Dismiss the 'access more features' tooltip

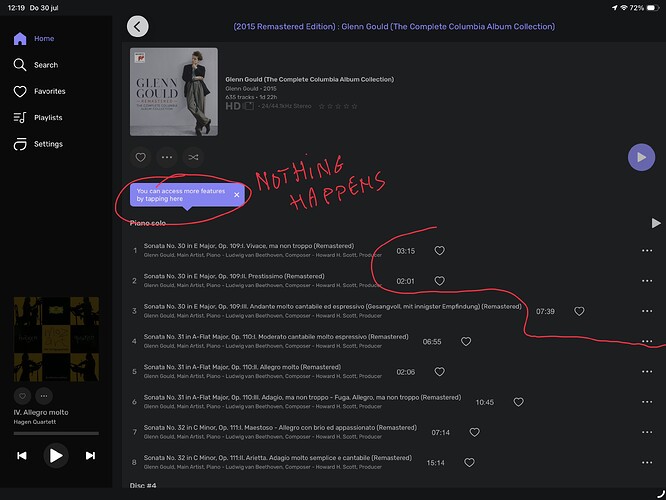point(237,195)
